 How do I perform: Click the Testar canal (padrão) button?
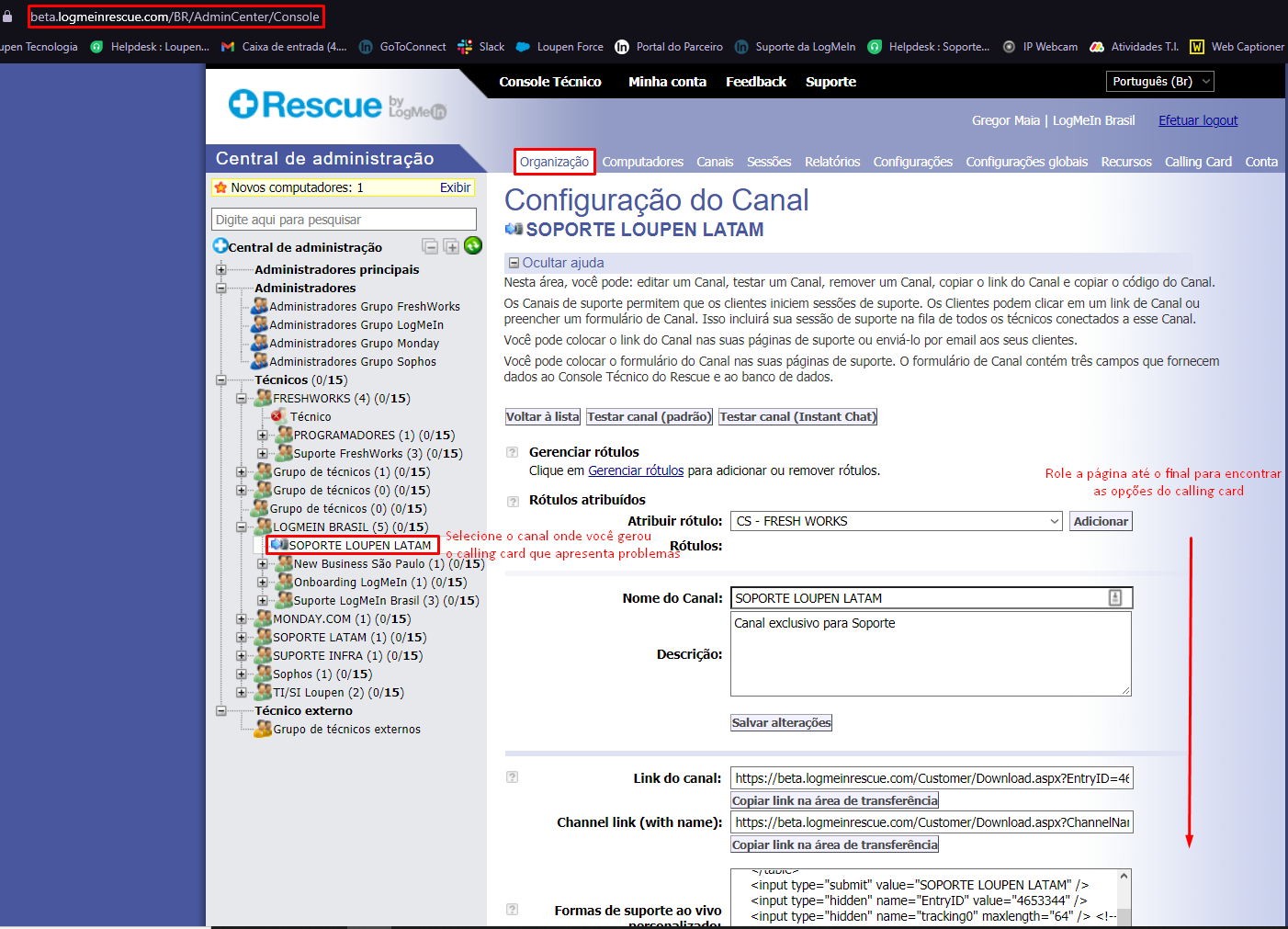(650, 416)
